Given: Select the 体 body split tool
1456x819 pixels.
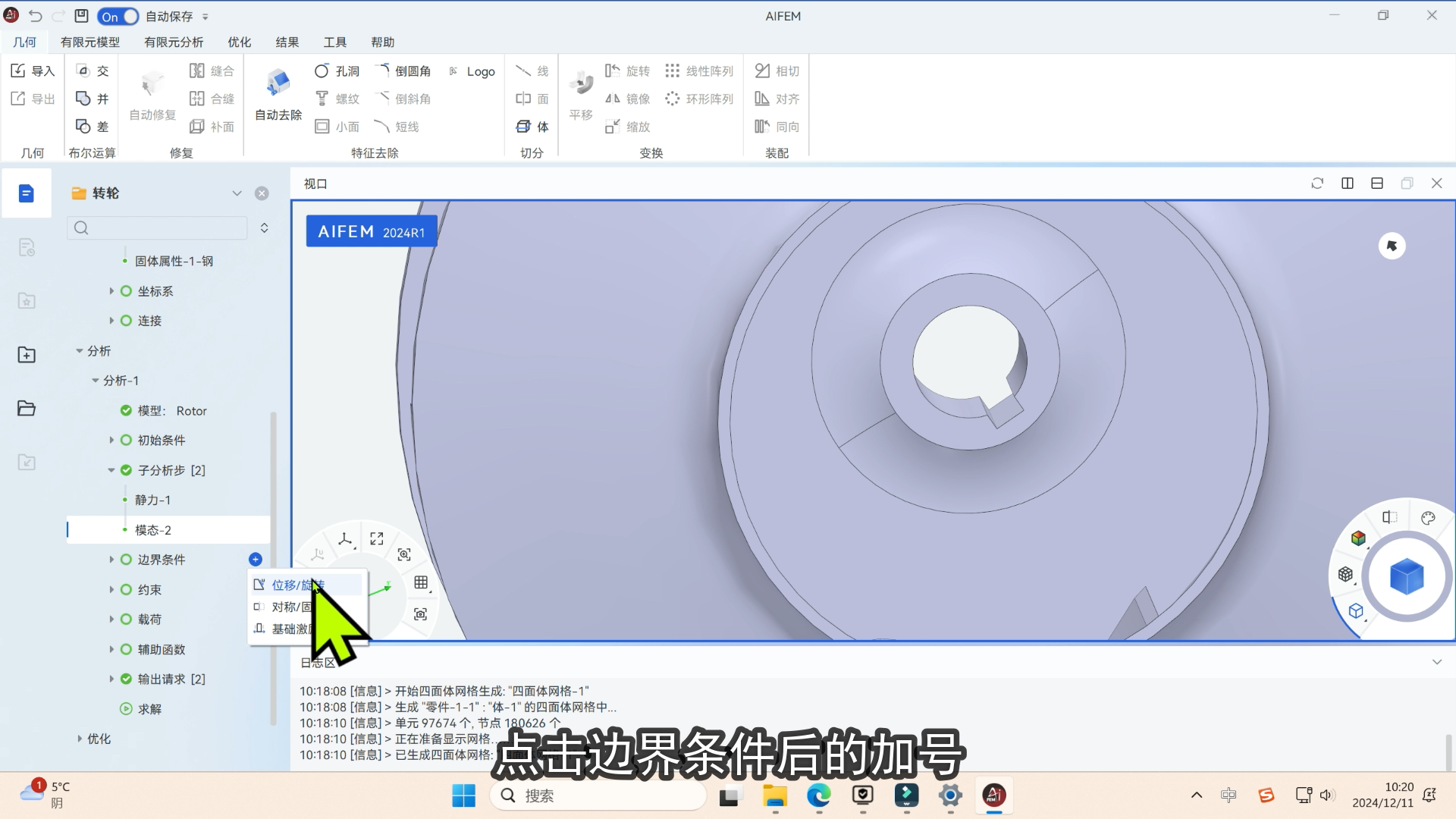Looking at the screenshot, I should (x=532, y=127).
